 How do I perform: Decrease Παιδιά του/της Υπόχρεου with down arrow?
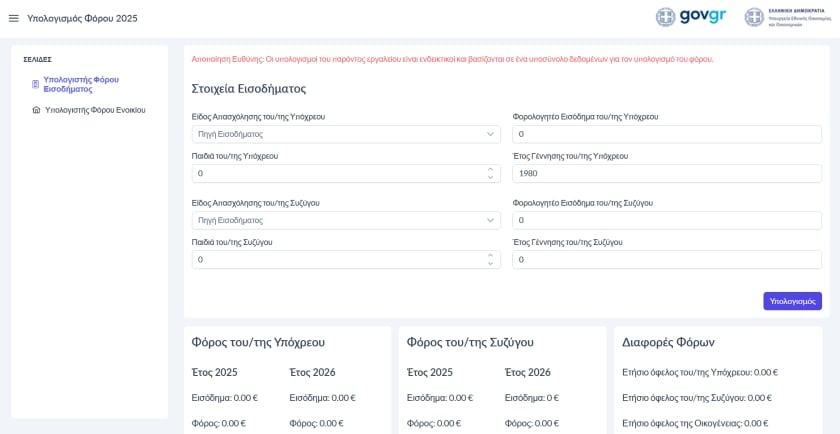(490, 178)
